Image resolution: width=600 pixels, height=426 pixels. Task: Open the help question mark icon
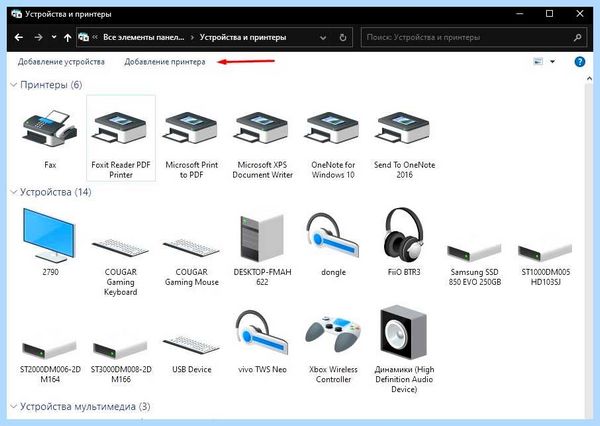point(580,62)
